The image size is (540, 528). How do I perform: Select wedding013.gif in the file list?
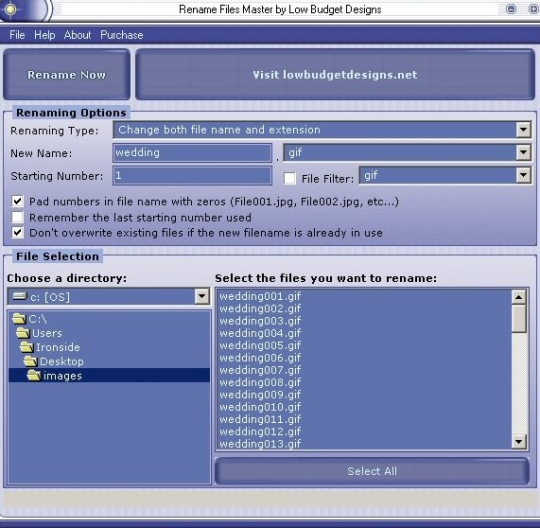click(364, 443)
